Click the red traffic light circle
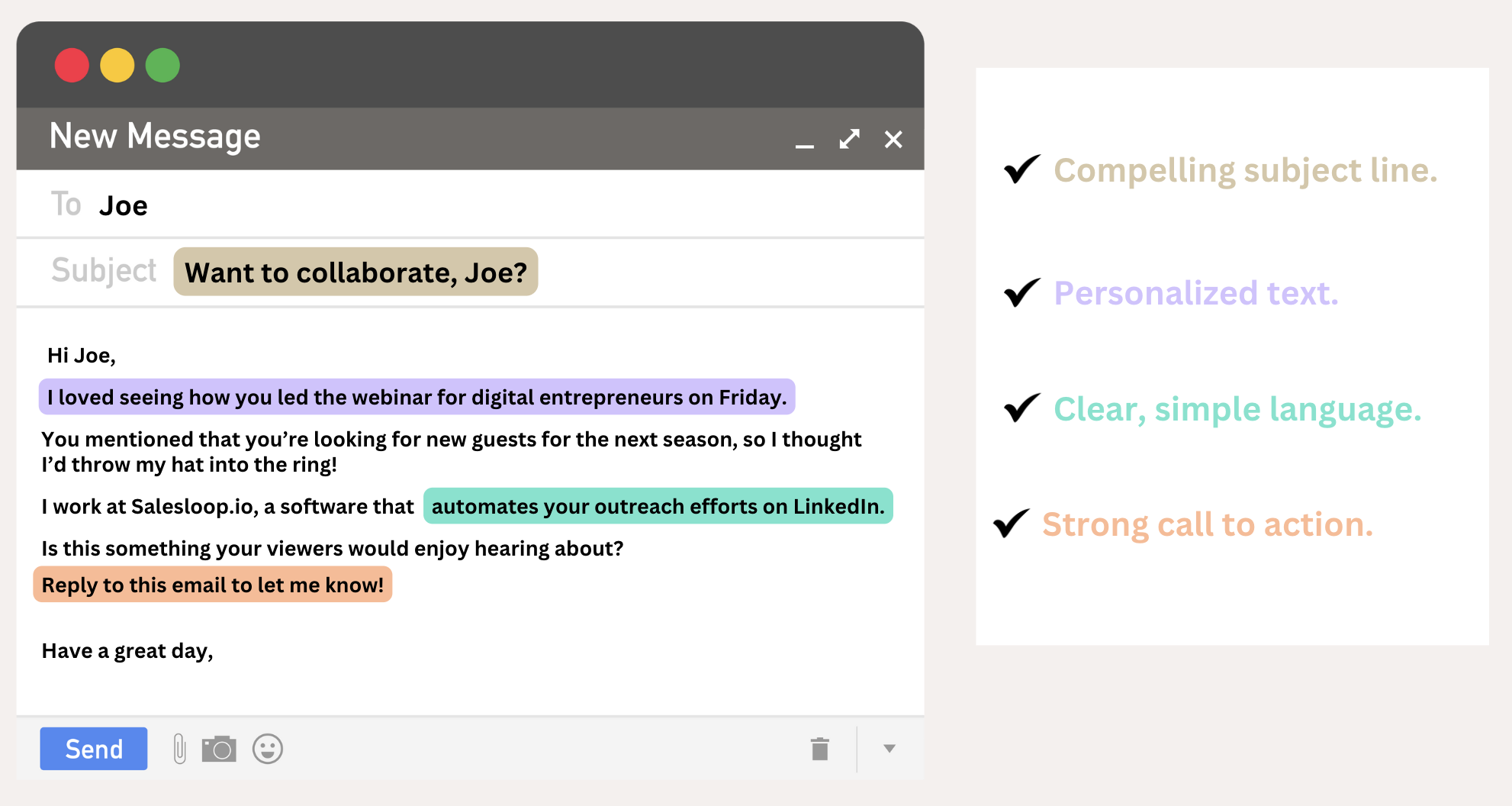The width and height of the screenshot is (1512, 806). 72,66
